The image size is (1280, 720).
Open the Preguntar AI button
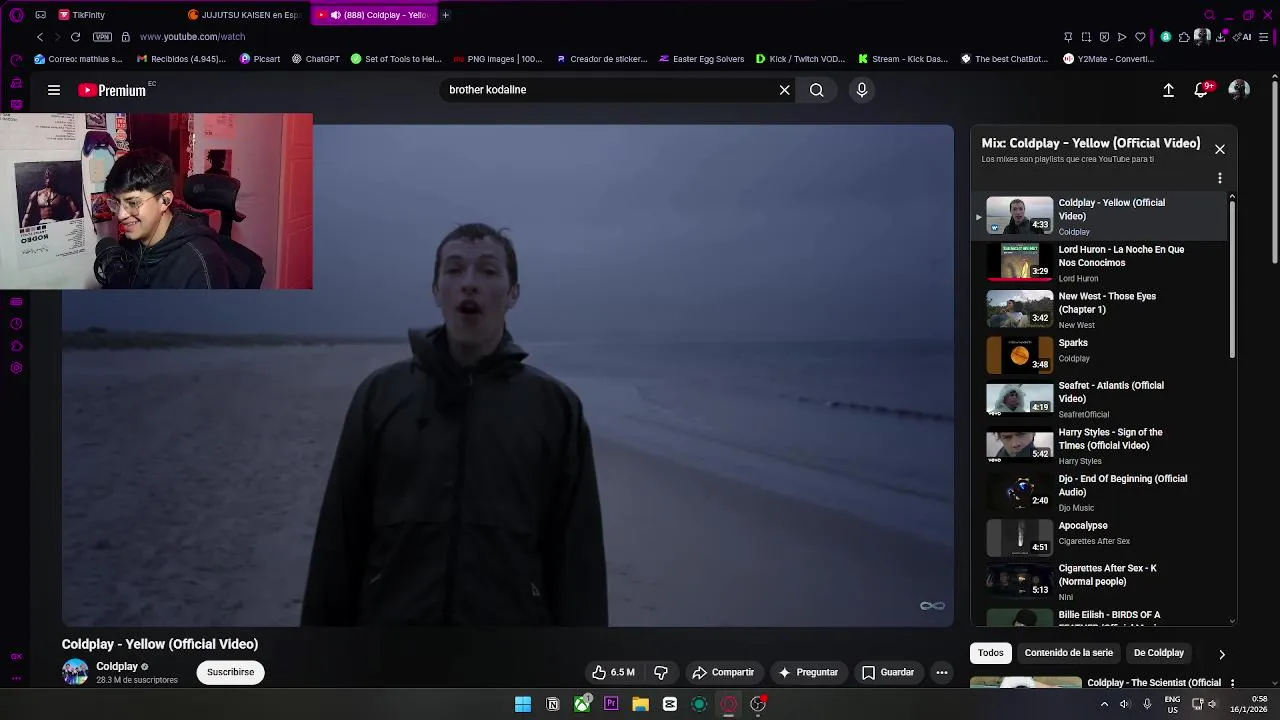point(808,673)
